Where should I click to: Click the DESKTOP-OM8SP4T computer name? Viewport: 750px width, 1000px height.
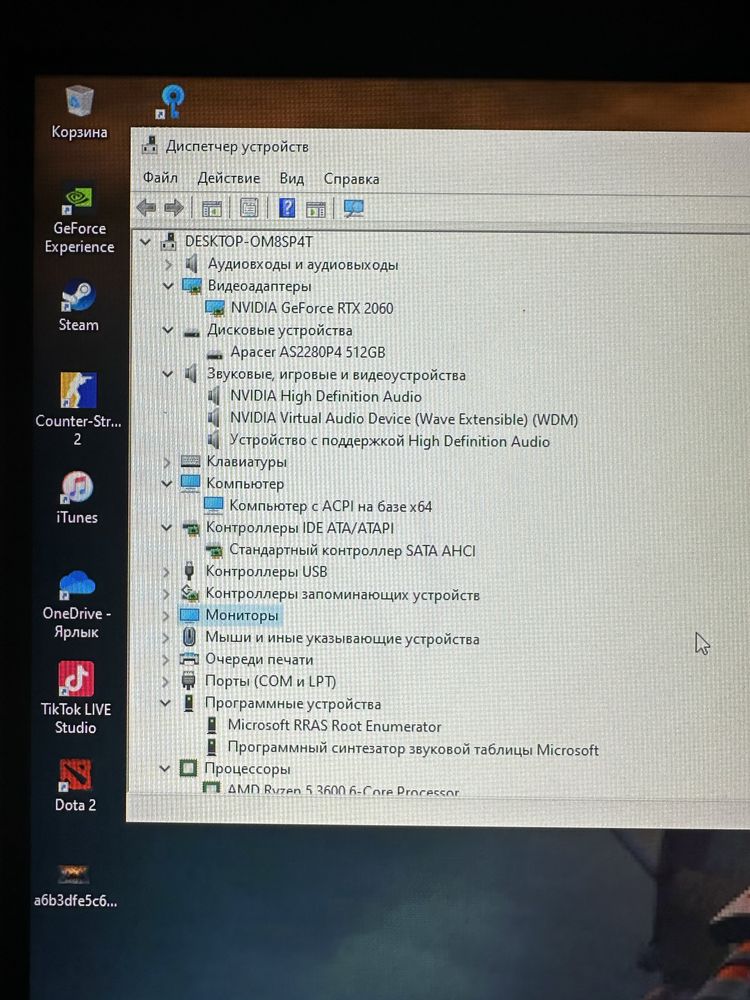coord(249,242)
